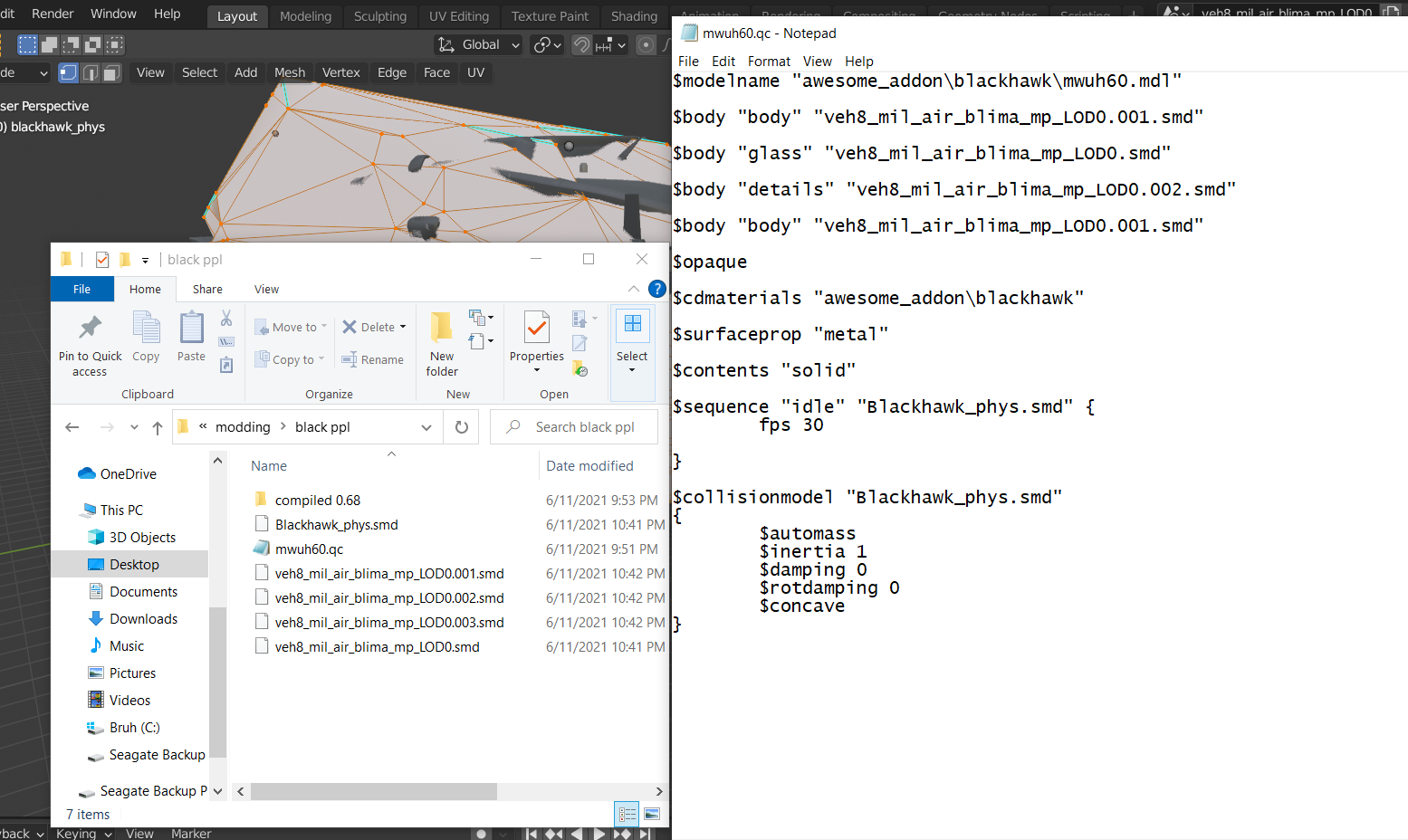Click Rename in the Explorer ribbon
Image resolution: width=1408 pixels, height=840 pixels.
coord(372,359)
